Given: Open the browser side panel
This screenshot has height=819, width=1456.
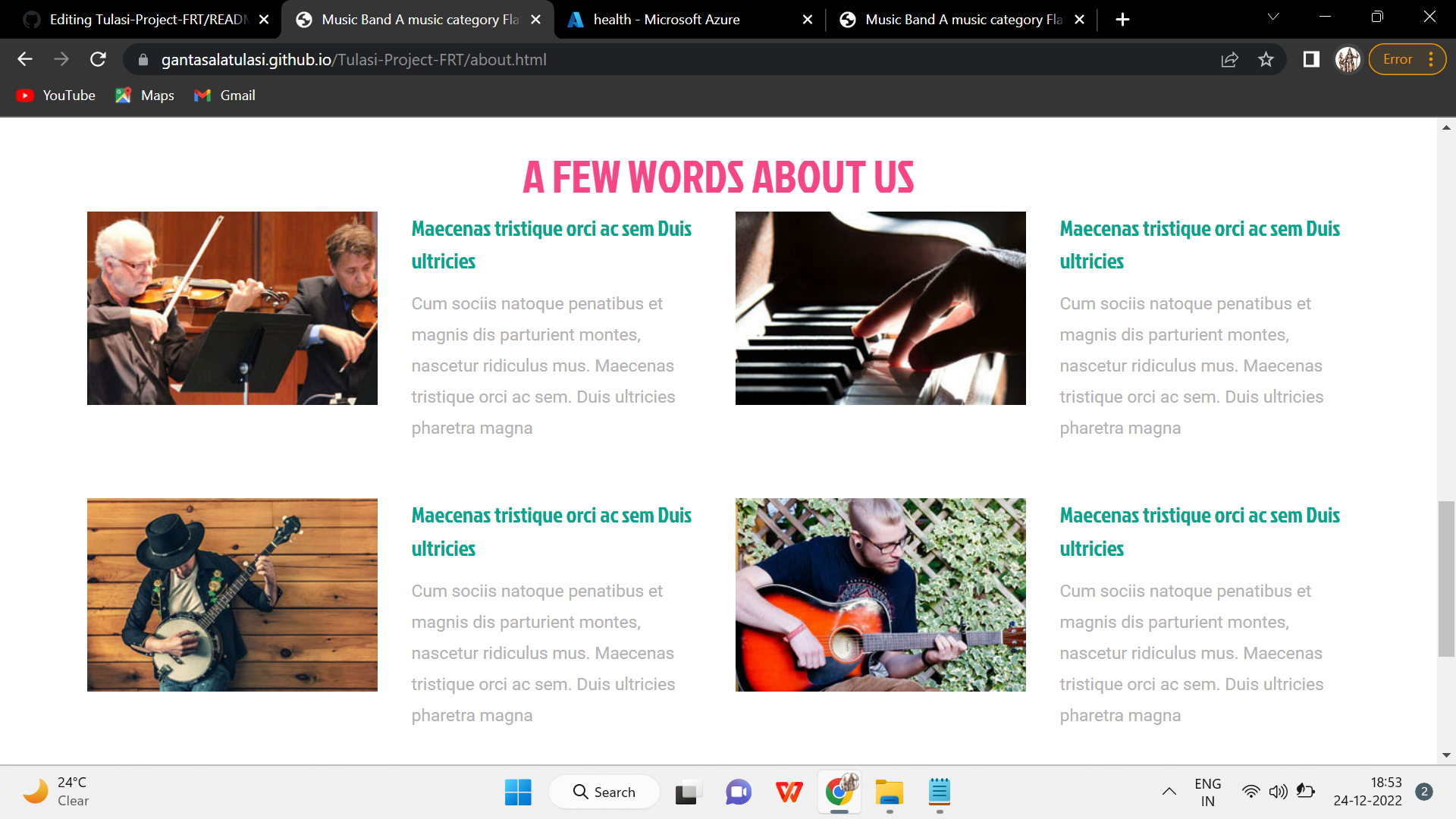Looking at the screenshot, I should click(x=1311, y=59).
